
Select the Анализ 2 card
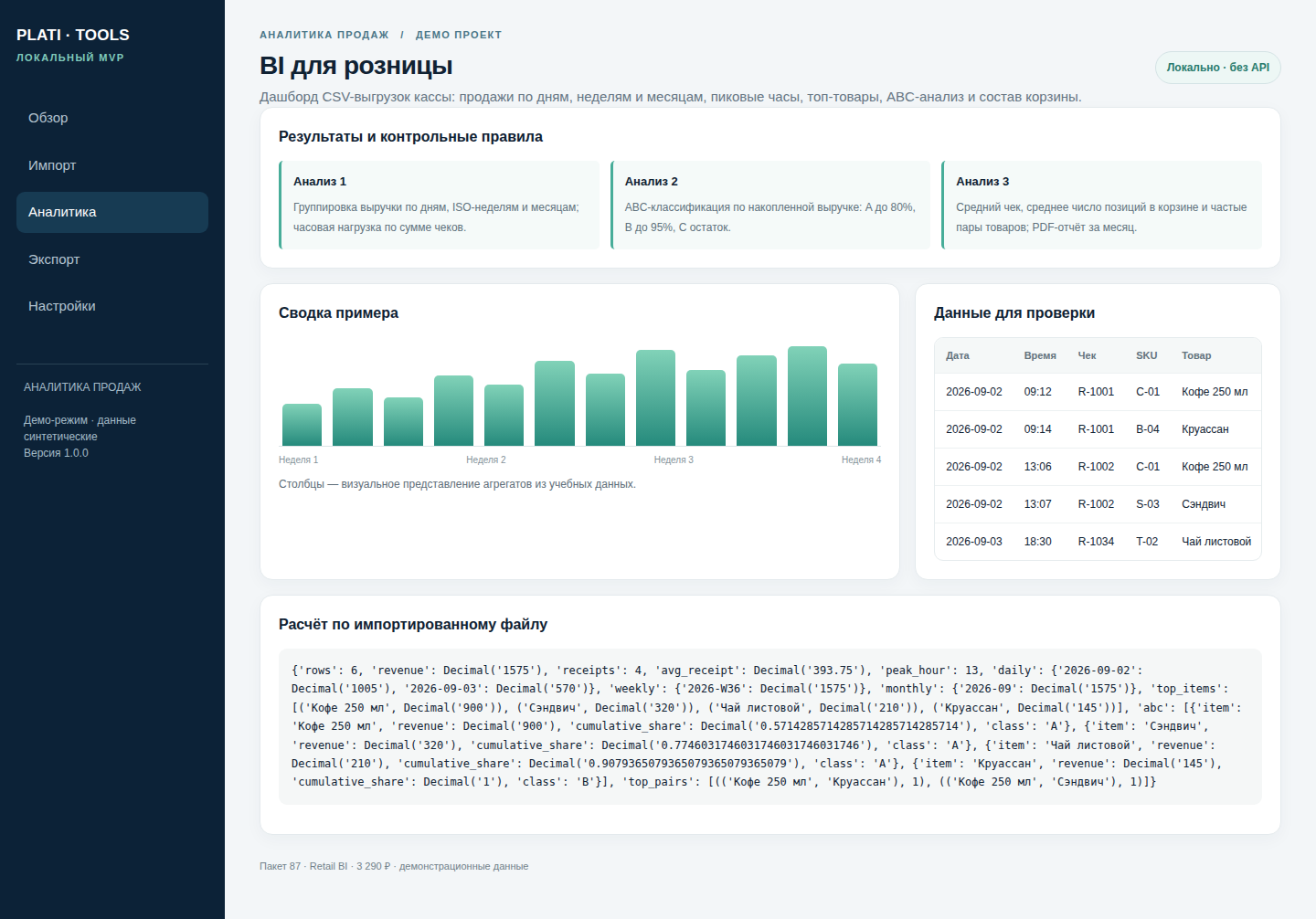(x=770, y=205)
